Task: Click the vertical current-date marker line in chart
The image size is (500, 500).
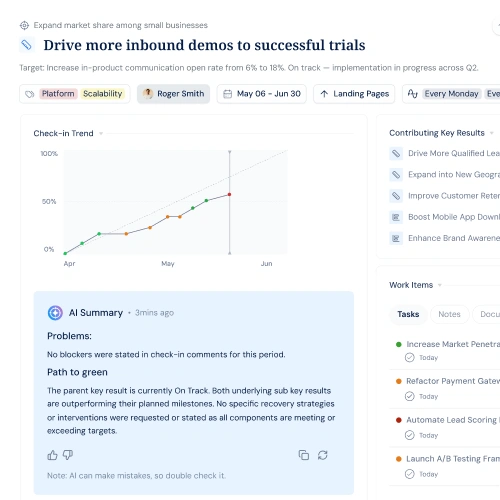Action: pos(229,202)
